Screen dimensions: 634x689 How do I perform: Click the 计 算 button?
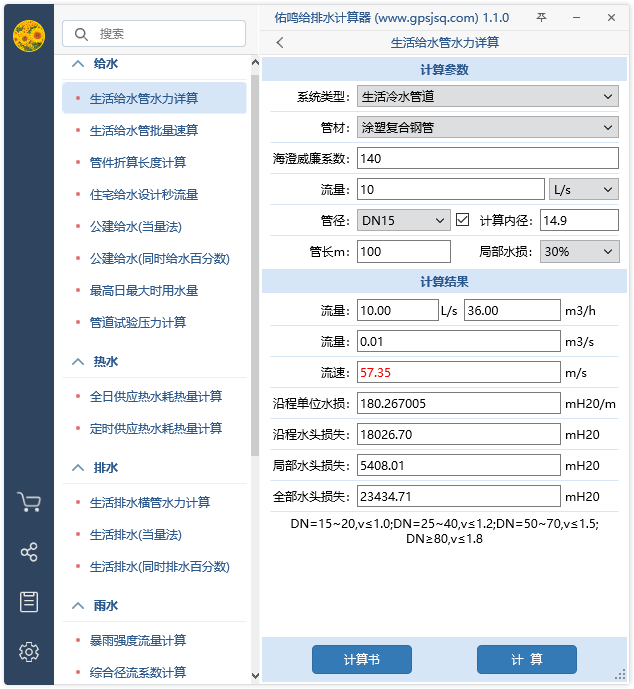point(527,659)
